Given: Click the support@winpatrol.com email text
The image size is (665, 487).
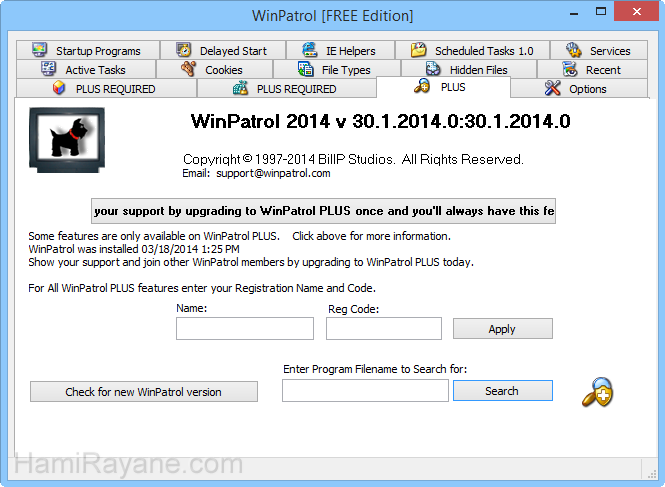Looking at the screenshot, I should pyautogui.click(x=273, y=173).
